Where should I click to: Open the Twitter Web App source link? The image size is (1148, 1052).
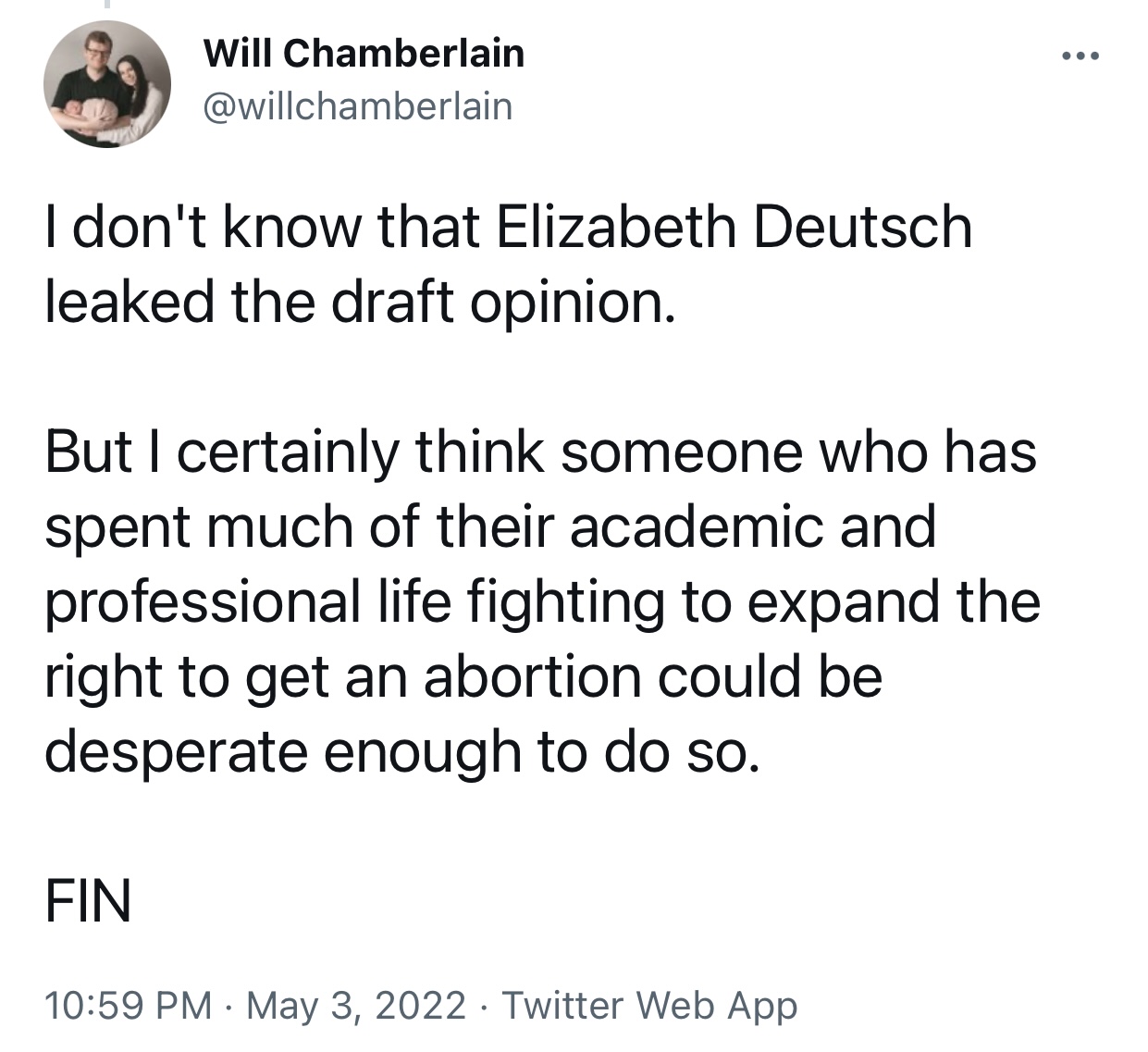coord(648,1006)
